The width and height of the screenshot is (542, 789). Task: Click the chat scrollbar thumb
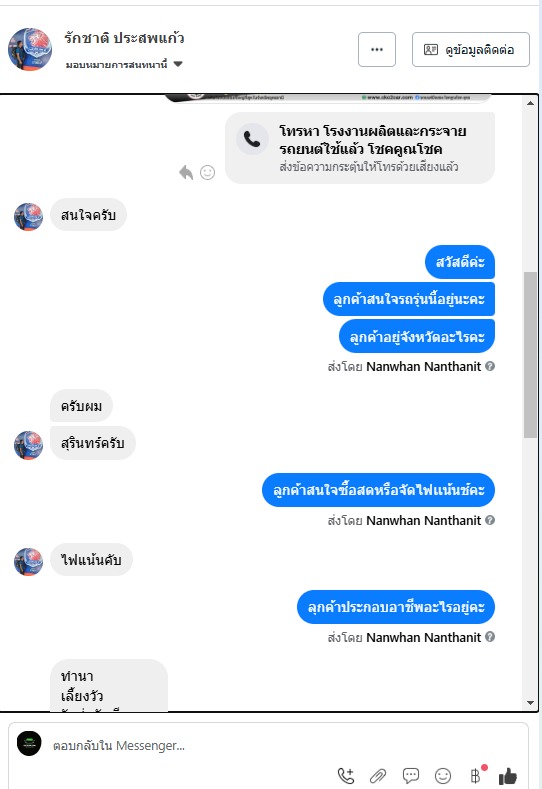coord(530,355)
